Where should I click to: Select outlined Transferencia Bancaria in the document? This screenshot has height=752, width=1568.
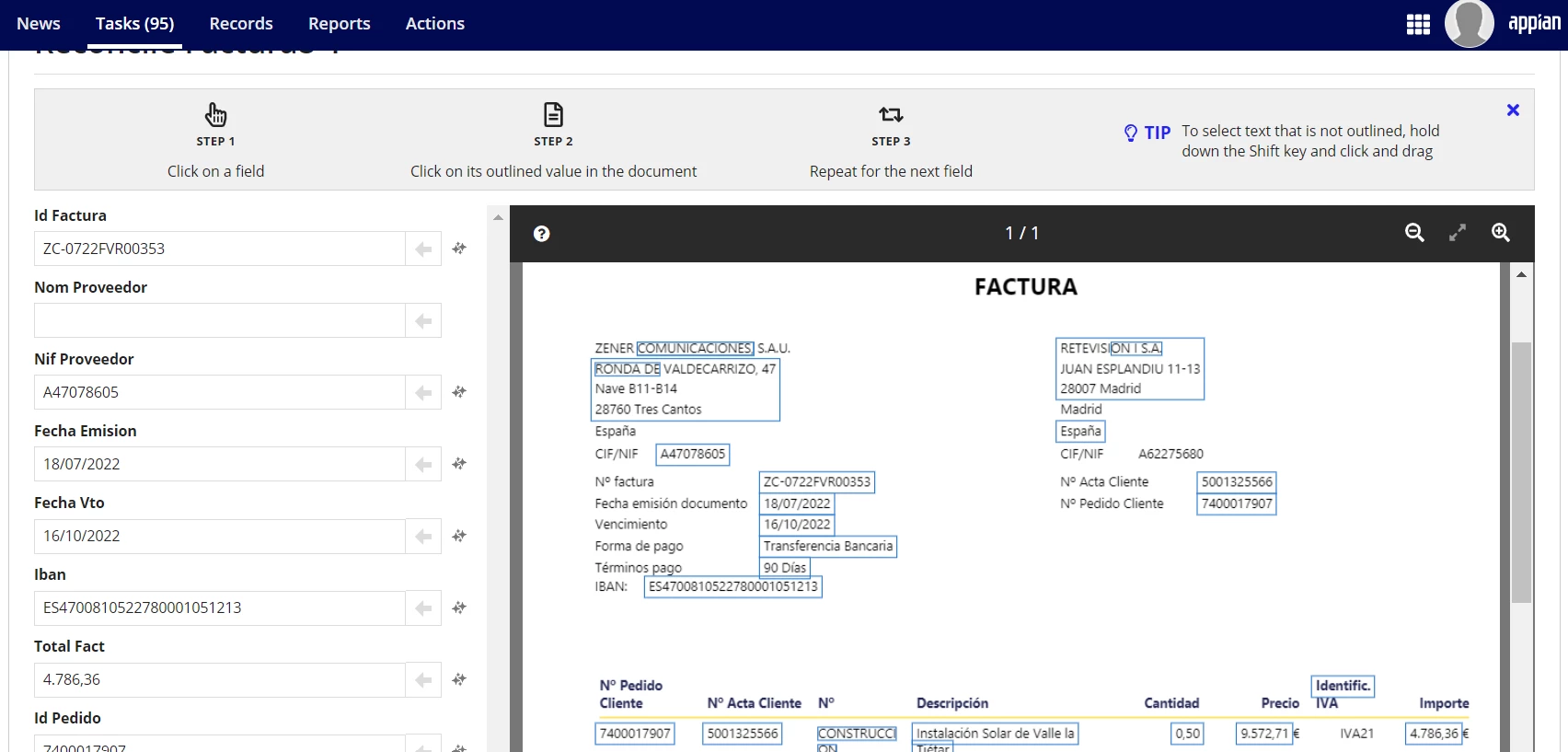pos(828,546)
